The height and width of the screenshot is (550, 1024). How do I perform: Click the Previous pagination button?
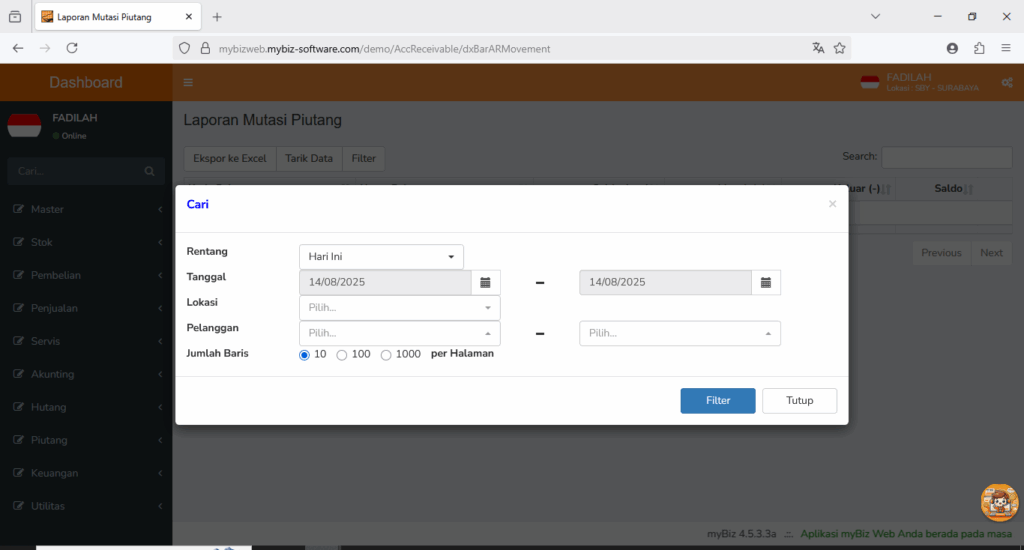click(941, 253)
